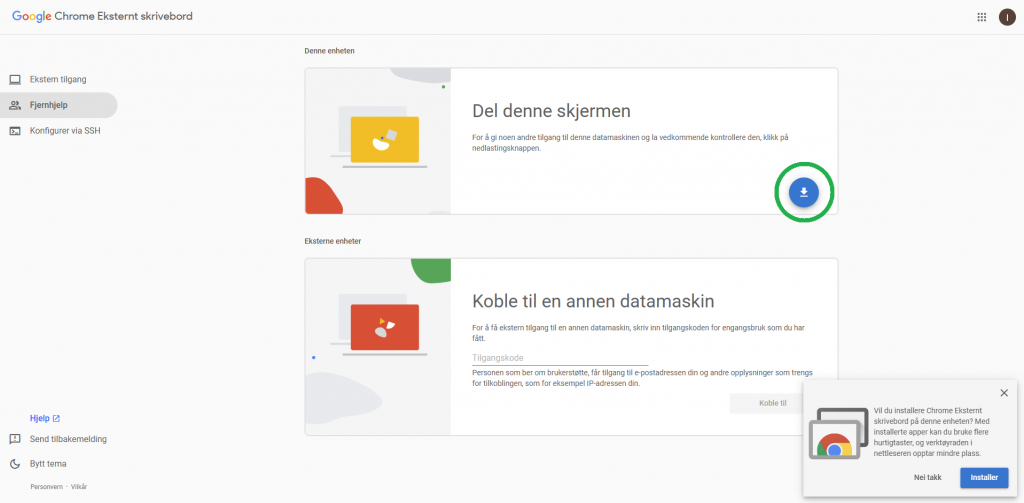Click the blue download button
The image size is (1024, 503).
click(x=804, y=192)
